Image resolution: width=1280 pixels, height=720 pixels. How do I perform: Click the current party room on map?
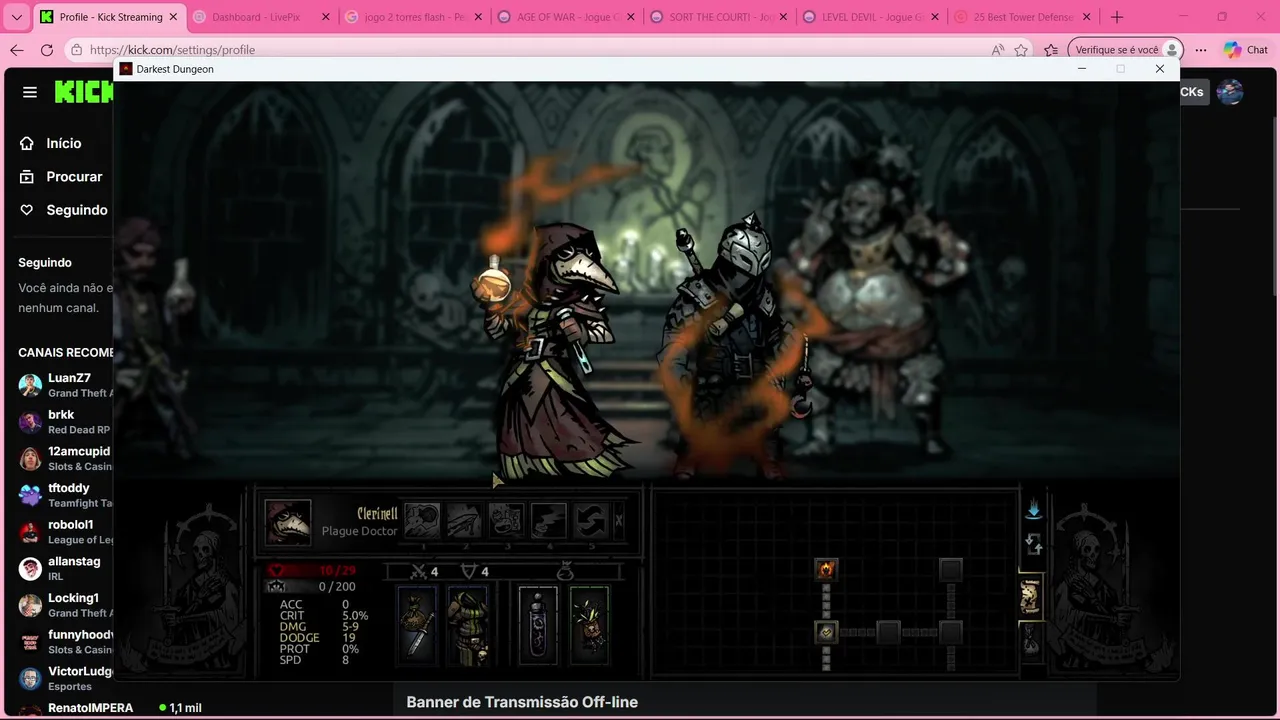pos(826,632)
